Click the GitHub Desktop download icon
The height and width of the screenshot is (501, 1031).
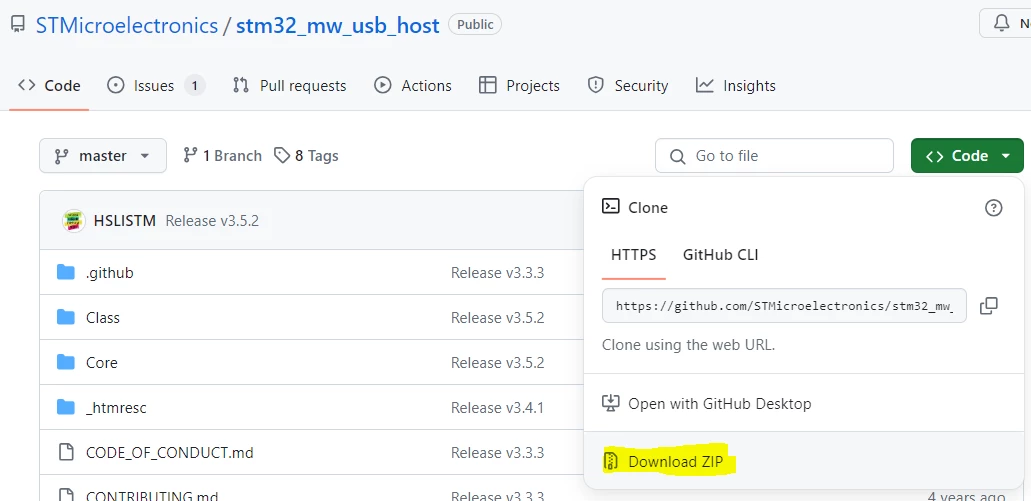611,403
